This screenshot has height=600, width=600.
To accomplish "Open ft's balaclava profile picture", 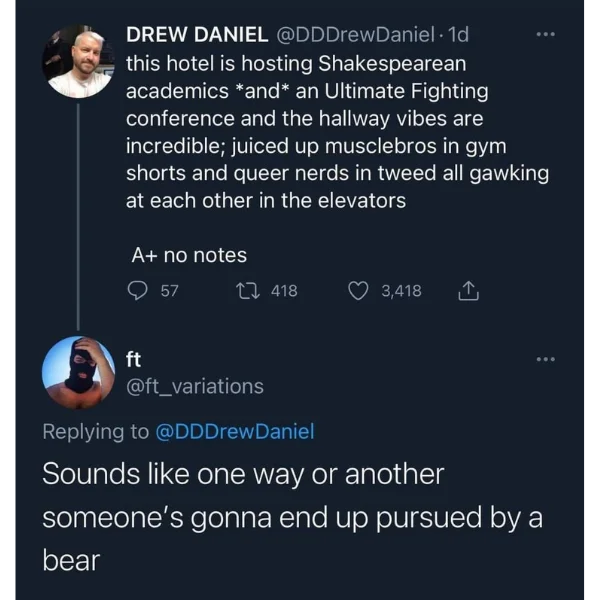I will tap(78, 372).
